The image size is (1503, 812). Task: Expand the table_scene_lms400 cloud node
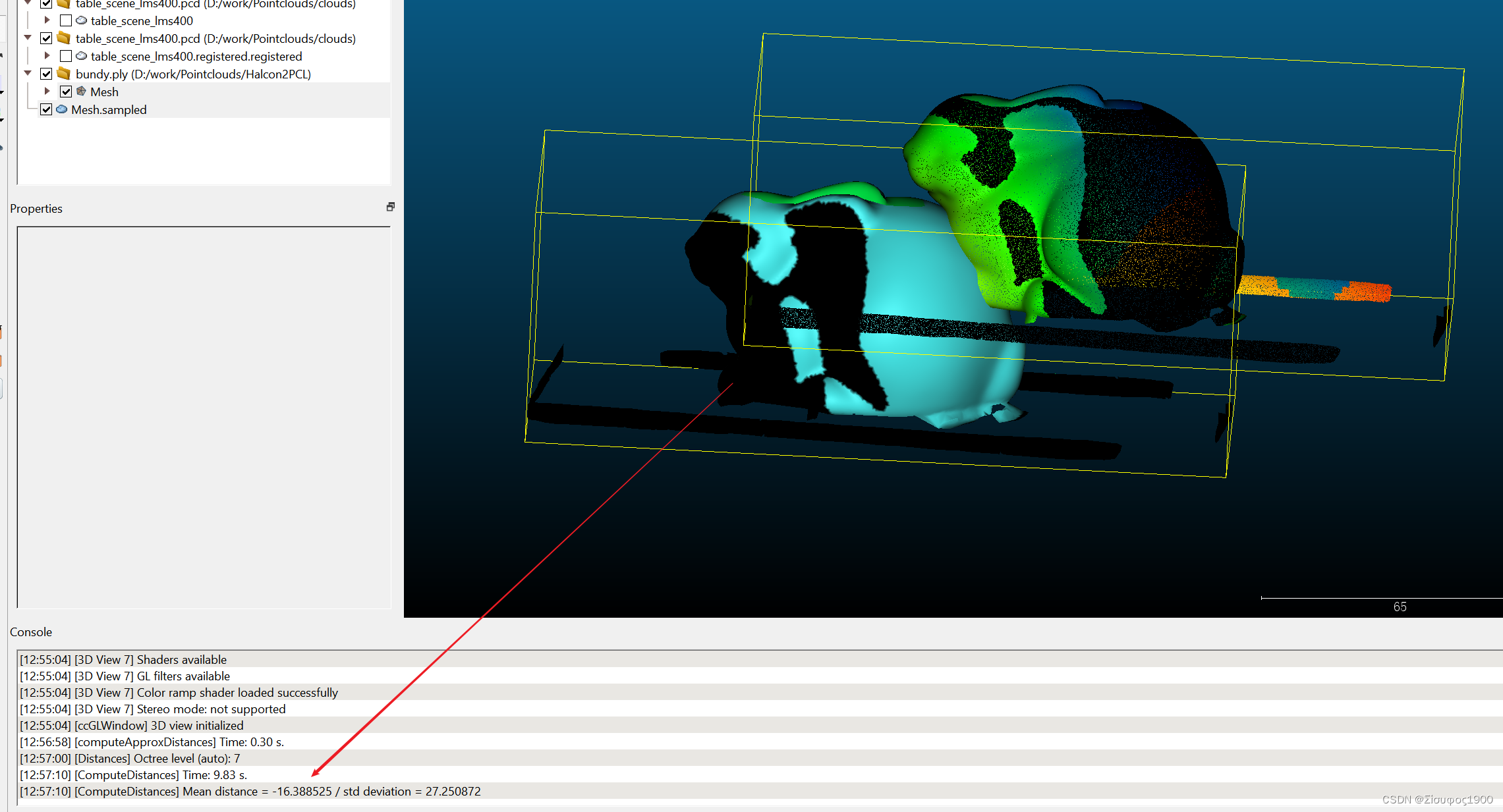click(47, 20)
